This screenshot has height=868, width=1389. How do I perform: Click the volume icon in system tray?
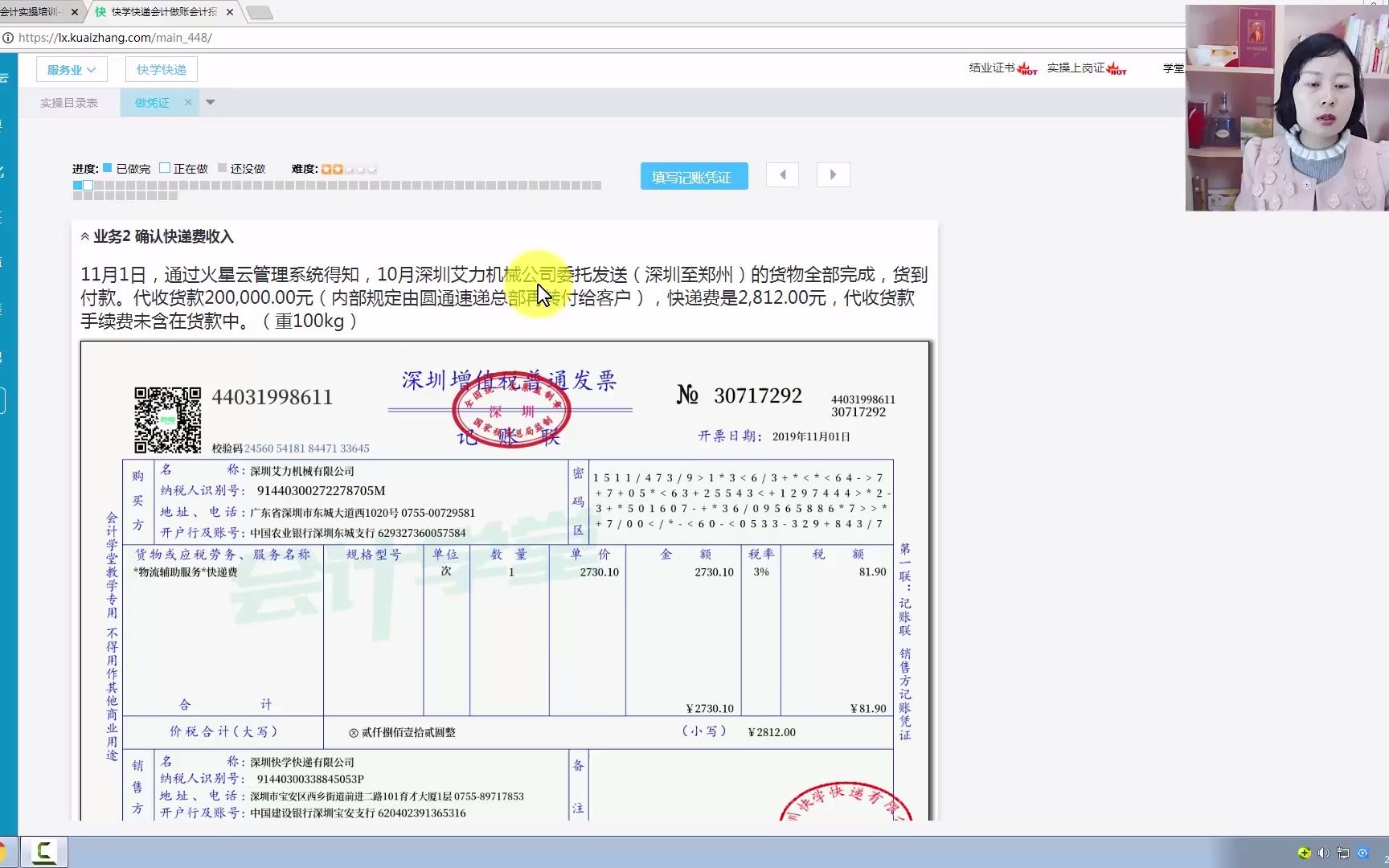pyautogui.click(x=1323, y=853)
